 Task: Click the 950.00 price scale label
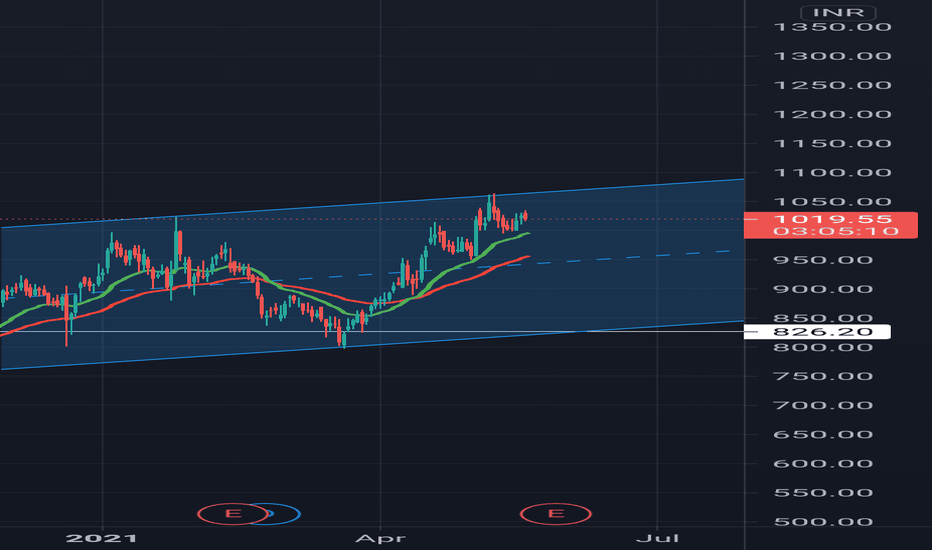coord(823,260)
